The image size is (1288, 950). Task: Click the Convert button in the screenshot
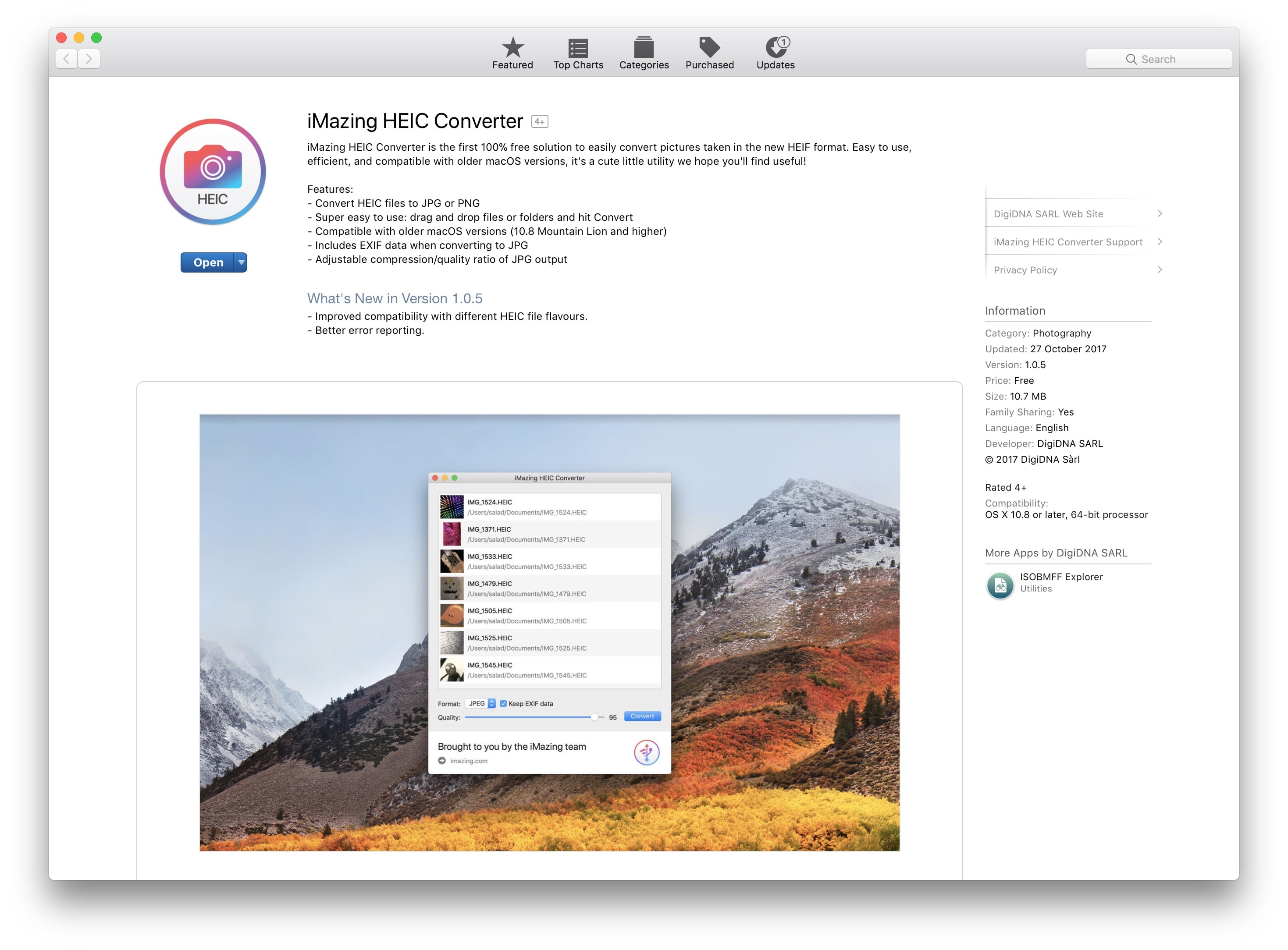(642, 716)
